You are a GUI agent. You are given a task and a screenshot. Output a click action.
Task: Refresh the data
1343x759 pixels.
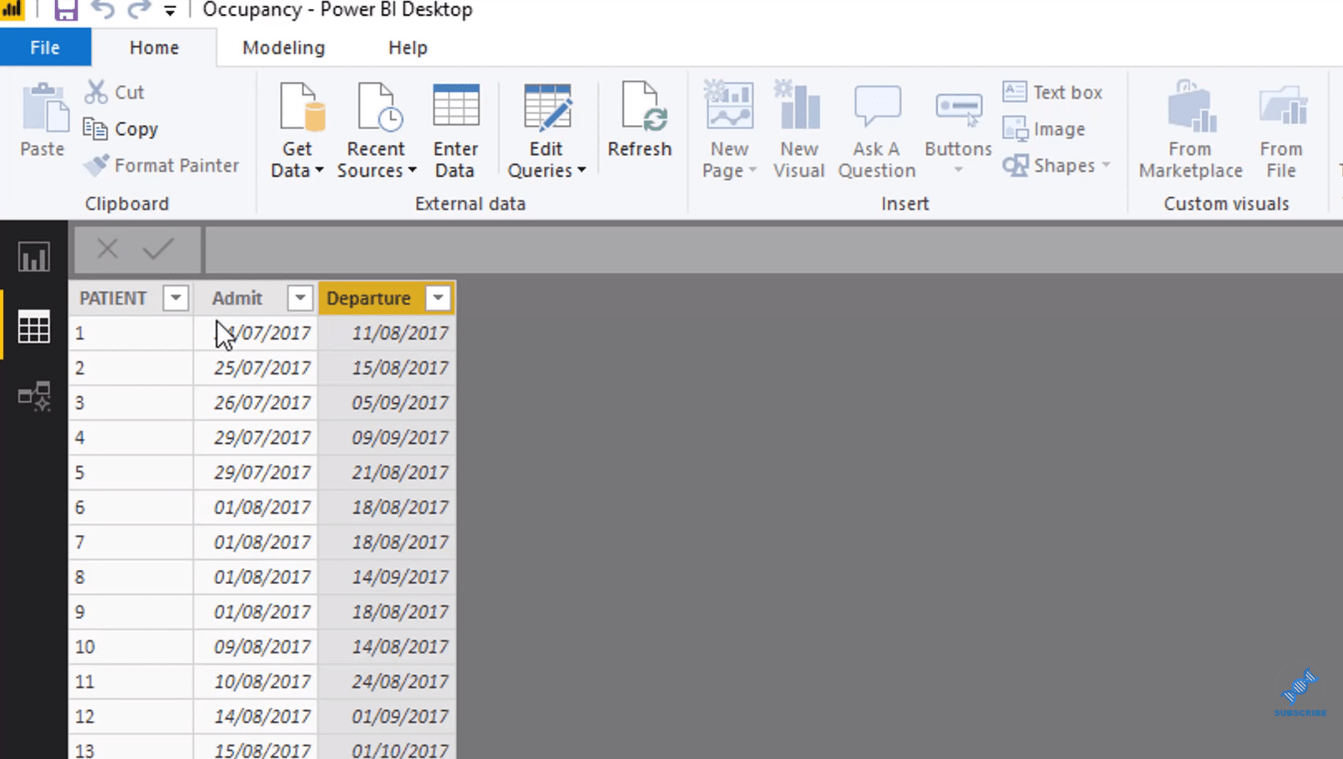[x=640, y=121]
